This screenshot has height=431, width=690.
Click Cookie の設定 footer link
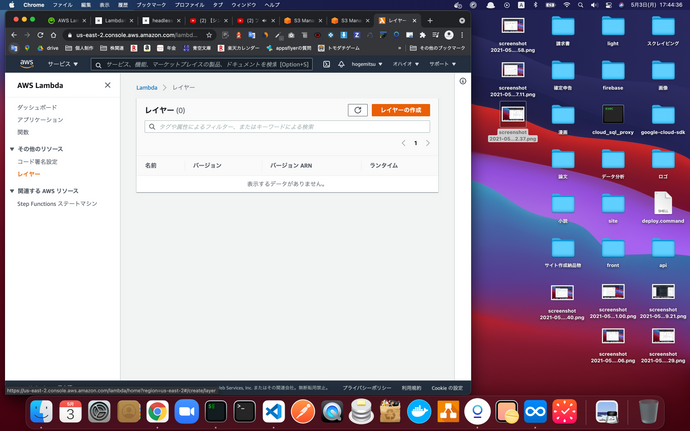447,388
